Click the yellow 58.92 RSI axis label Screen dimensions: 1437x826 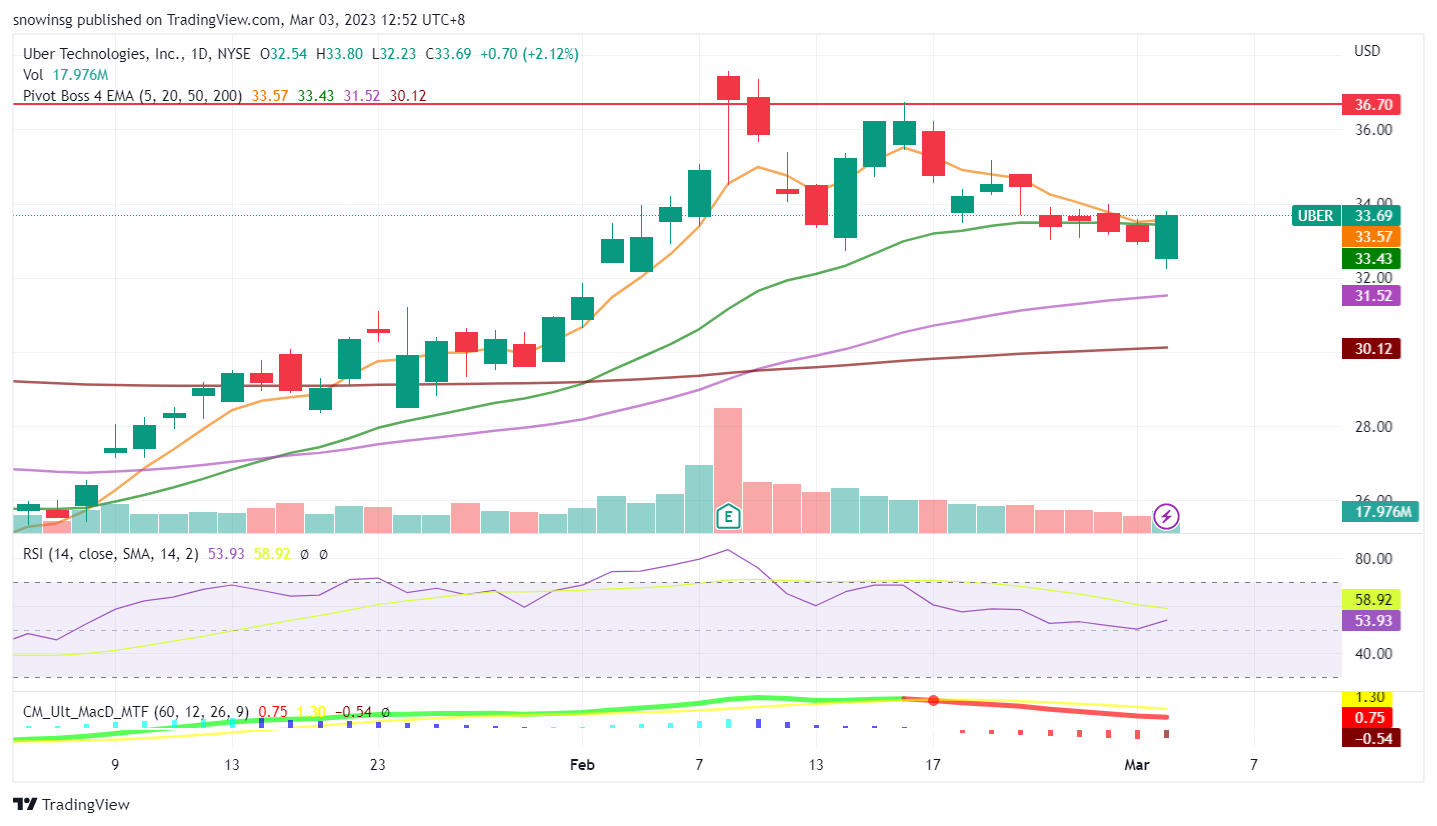[x=1371, y=599]
